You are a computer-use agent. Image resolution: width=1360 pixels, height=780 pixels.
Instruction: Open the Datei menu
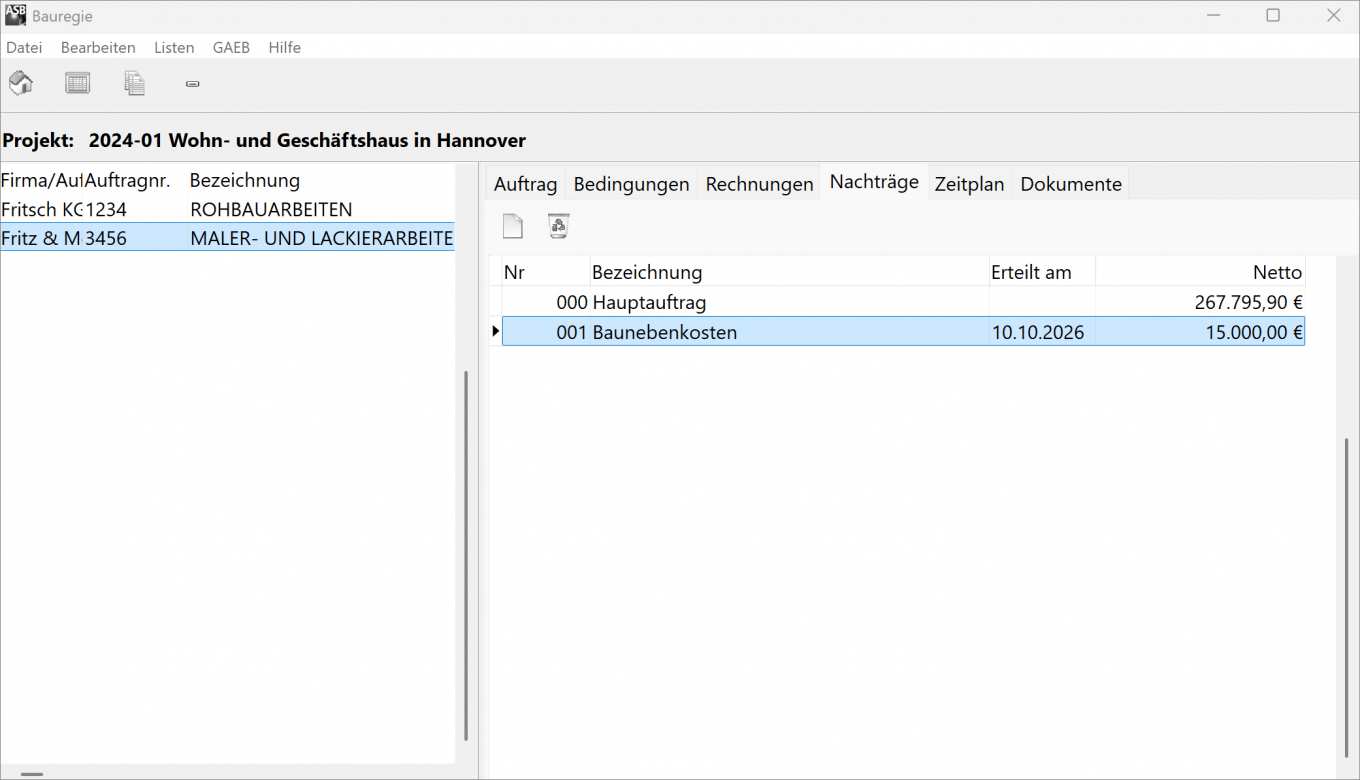(x=24, y=47)
